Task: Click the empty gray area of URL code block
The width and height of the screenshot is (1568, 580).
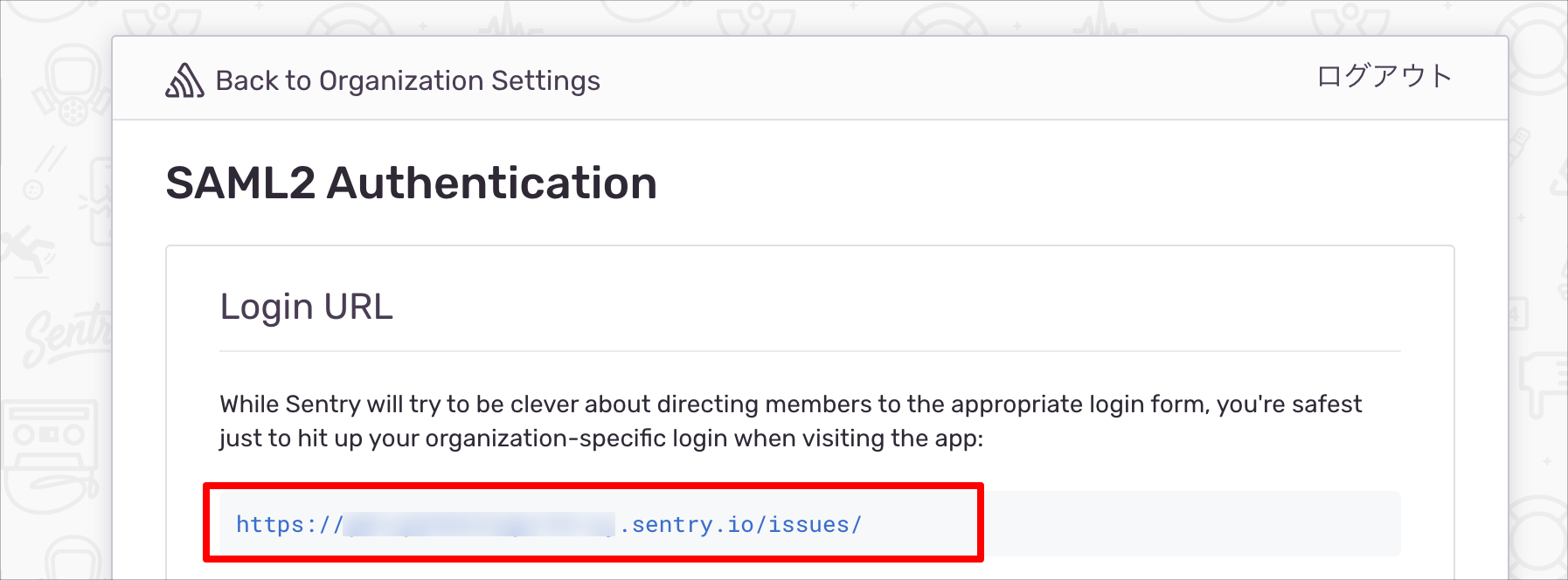Action: pos(1189,523)
